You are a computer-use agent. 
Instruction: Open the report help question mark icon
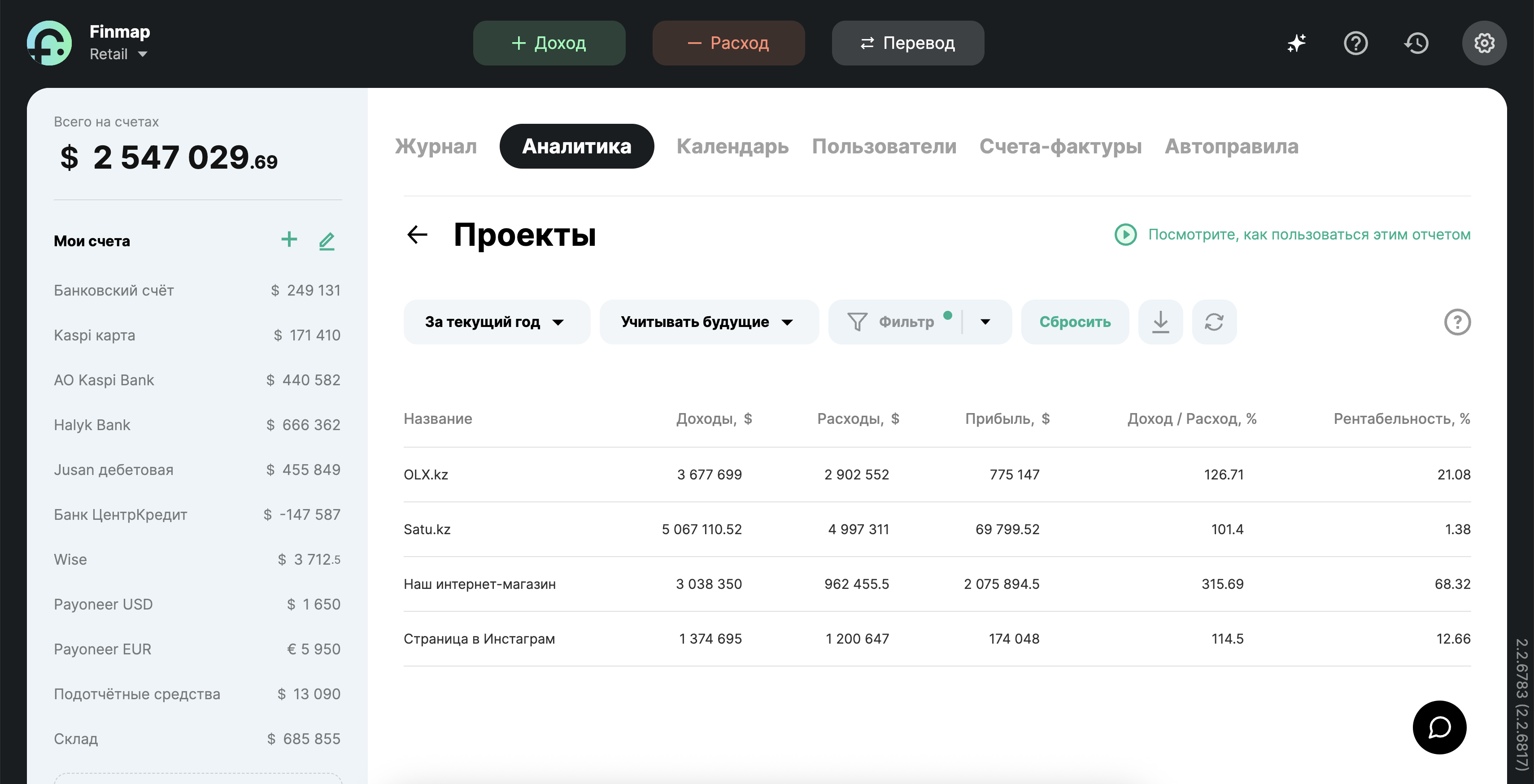[x=1457, y=322]
